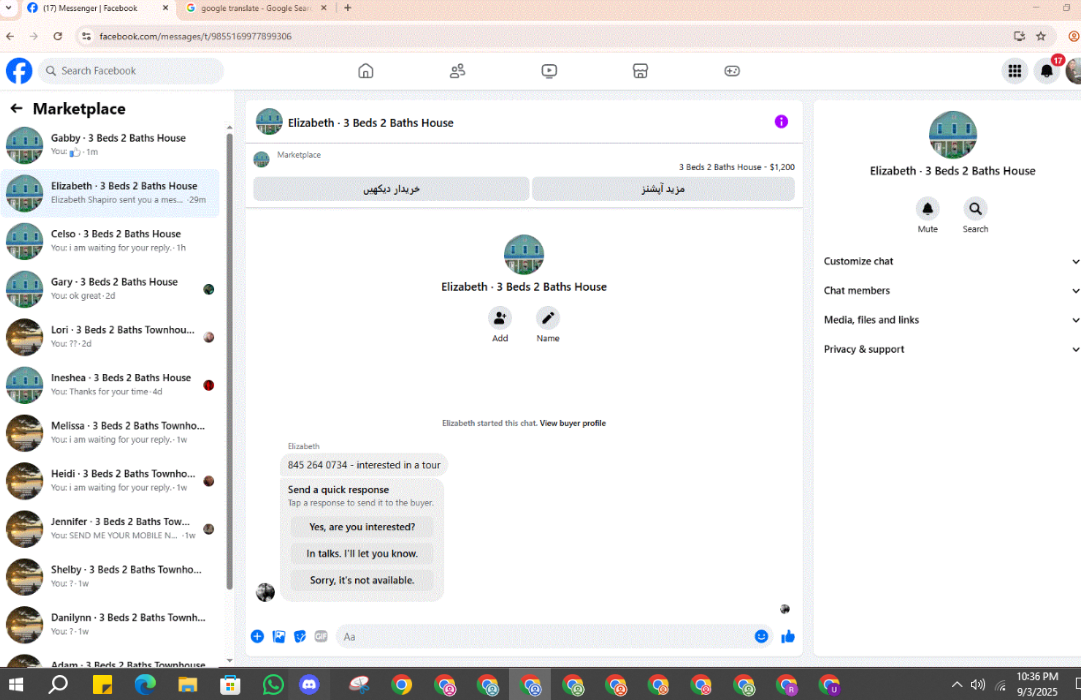Click the listing thumbnail in right panel
This screenshot has height=700, width=1081.
click(953, 135)
